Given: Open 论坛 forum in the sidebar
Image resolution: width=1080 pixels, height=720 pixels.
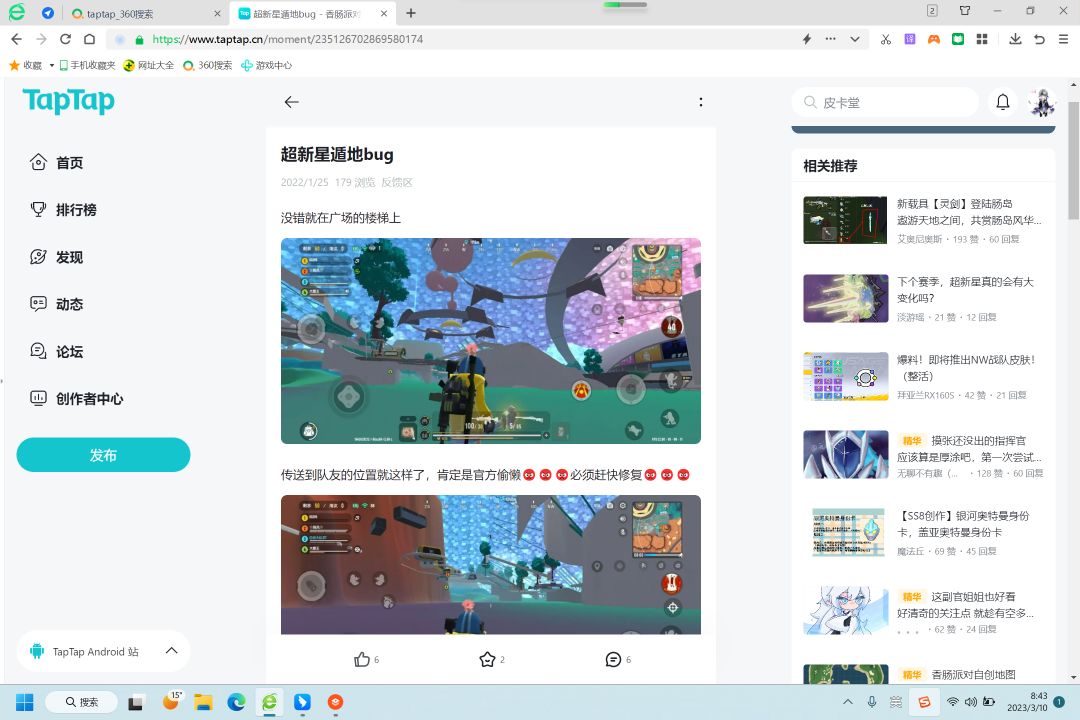Looking at the screenshot, I should pyautogui.click(x=56, y=351).
